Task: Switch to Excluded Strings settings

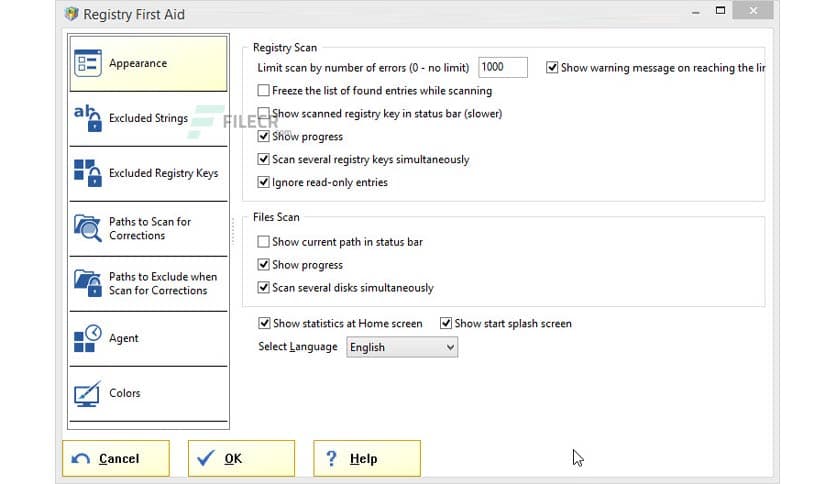Action: point(148,118)
